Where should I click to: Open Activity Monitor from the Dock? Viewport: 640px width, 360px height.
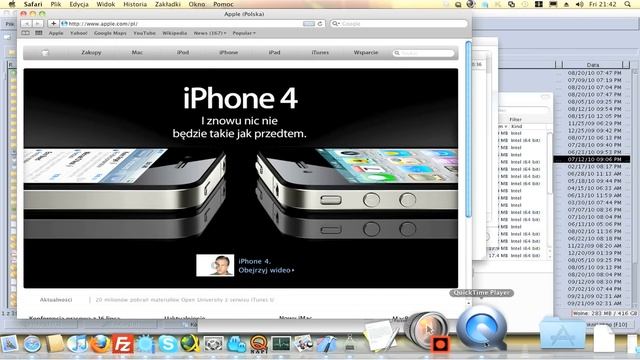point(281,344)
